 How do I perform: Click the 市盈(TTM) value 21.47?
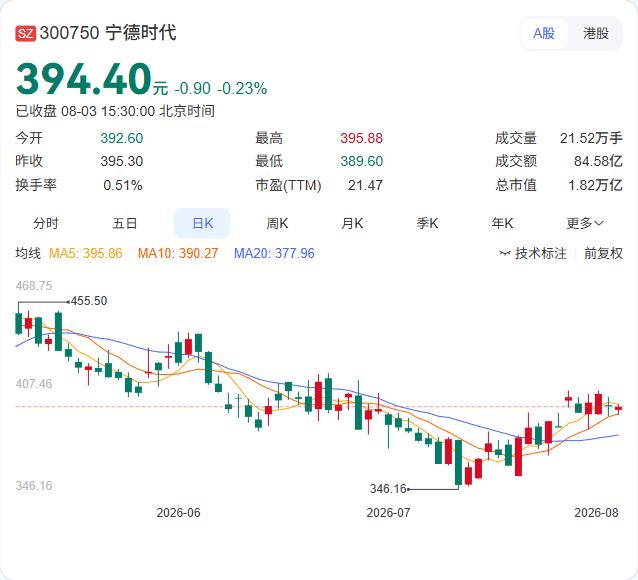click(x=365, y=185)
